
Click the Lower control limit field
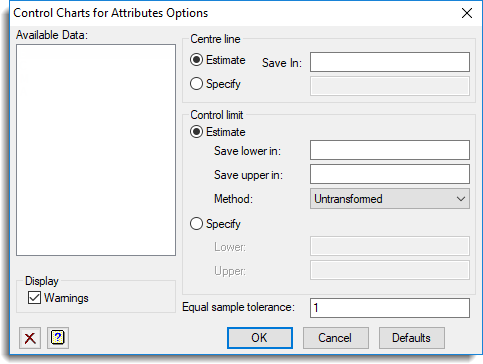point(390,246)
